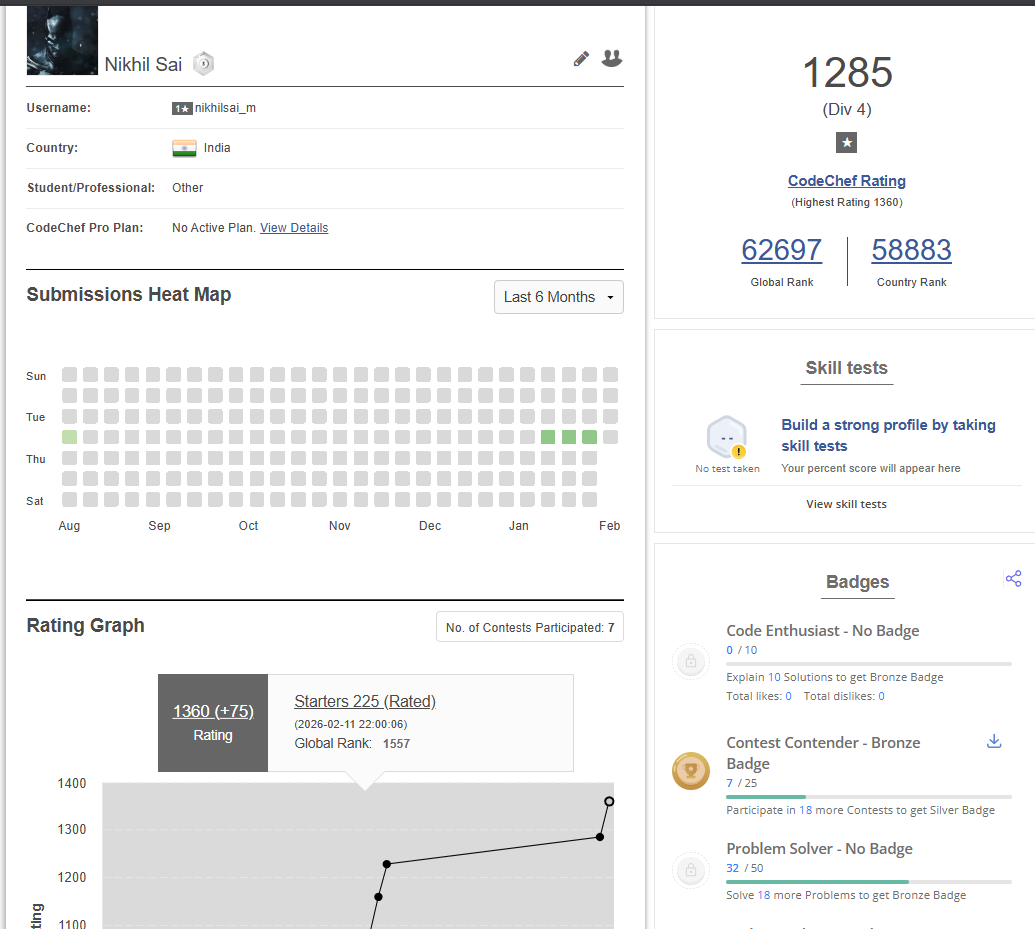Click View skill tests
This screenshot has height=929, width=1035.
(x=846, y=504)
